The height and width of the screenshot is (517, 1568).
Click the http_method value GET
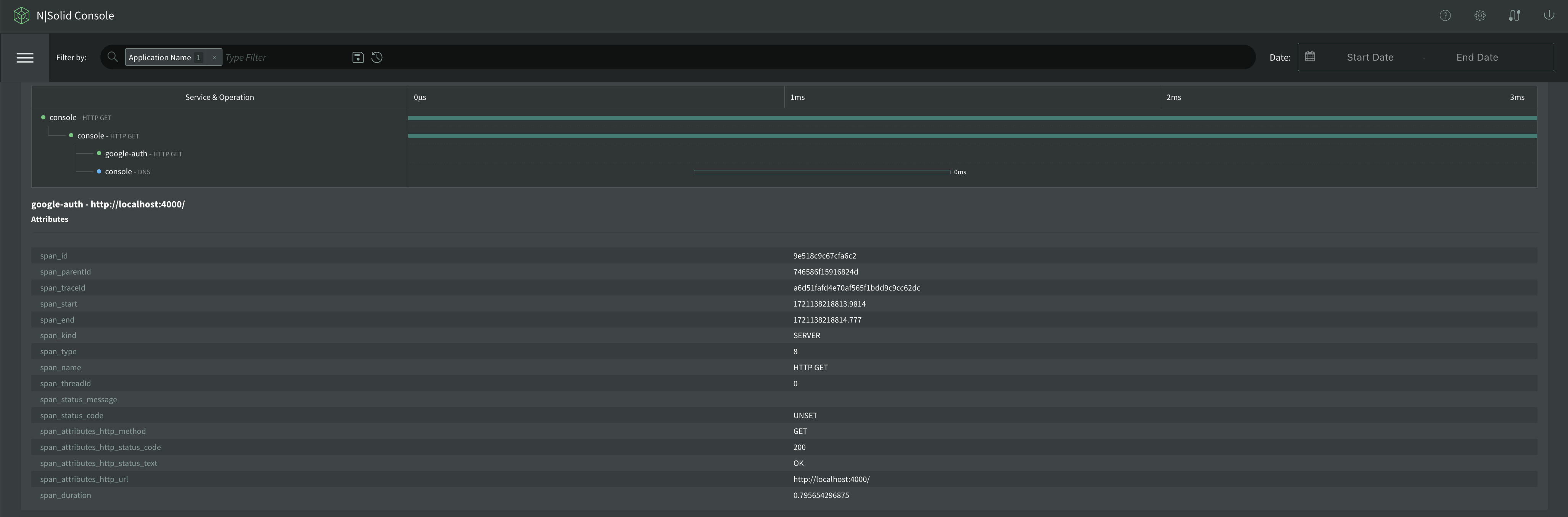[800, 431]
